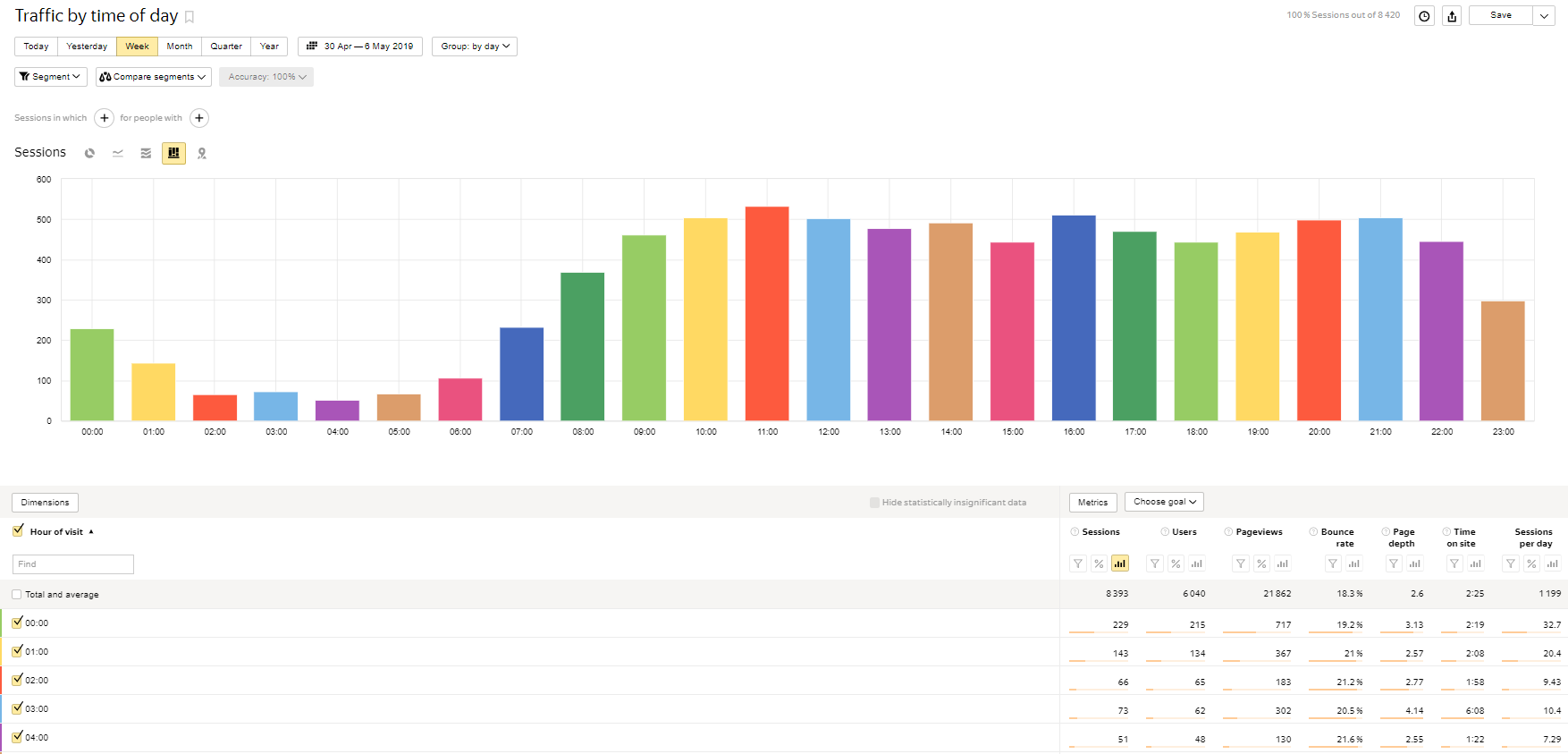Uncheck the 04:00 row checkbox
The width and height of the screenshot is (1568, 754).
(x=17, y=737)
